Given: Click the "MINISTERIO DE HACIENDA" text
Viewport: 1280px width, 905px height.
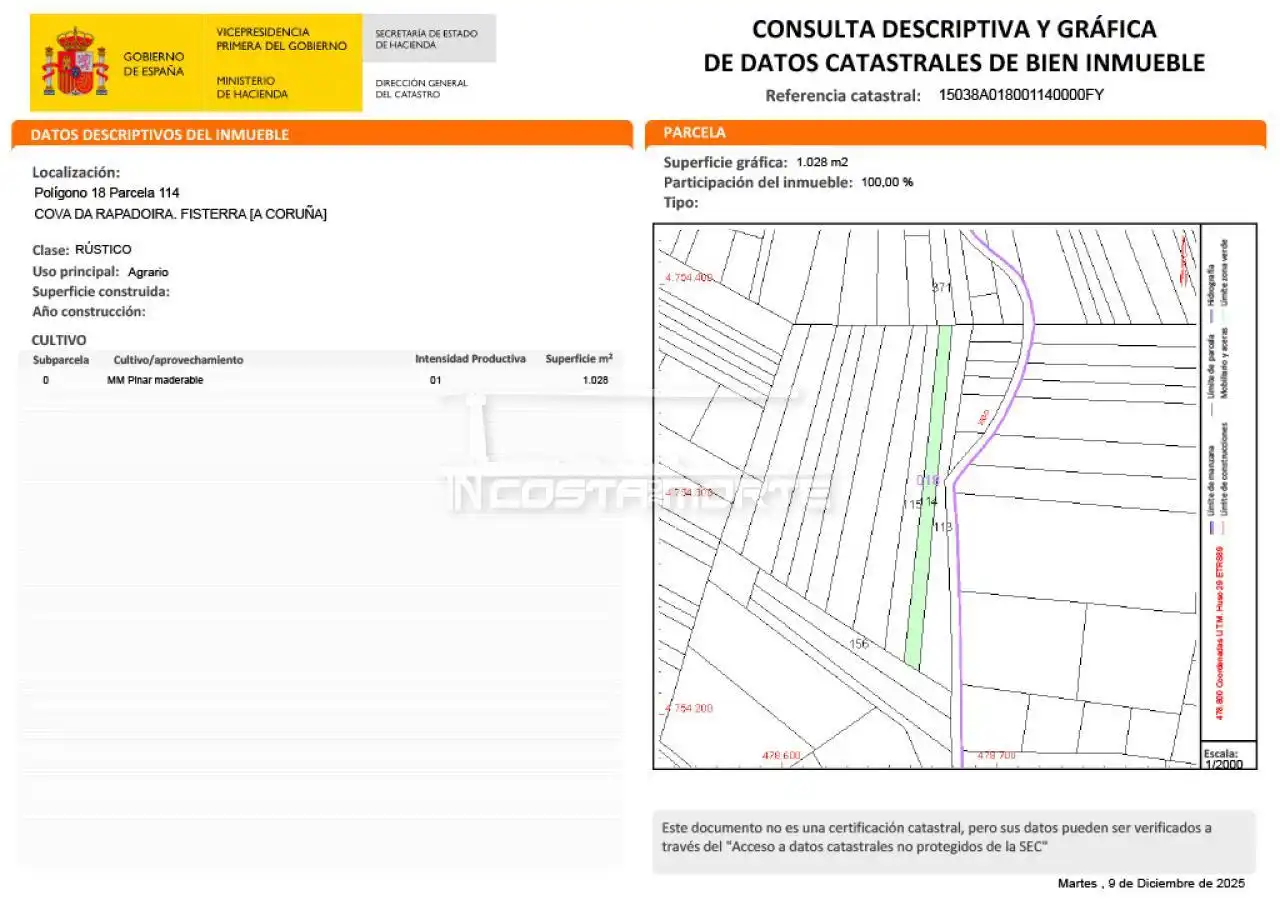Looking at the screenshot, I should 252,87.
